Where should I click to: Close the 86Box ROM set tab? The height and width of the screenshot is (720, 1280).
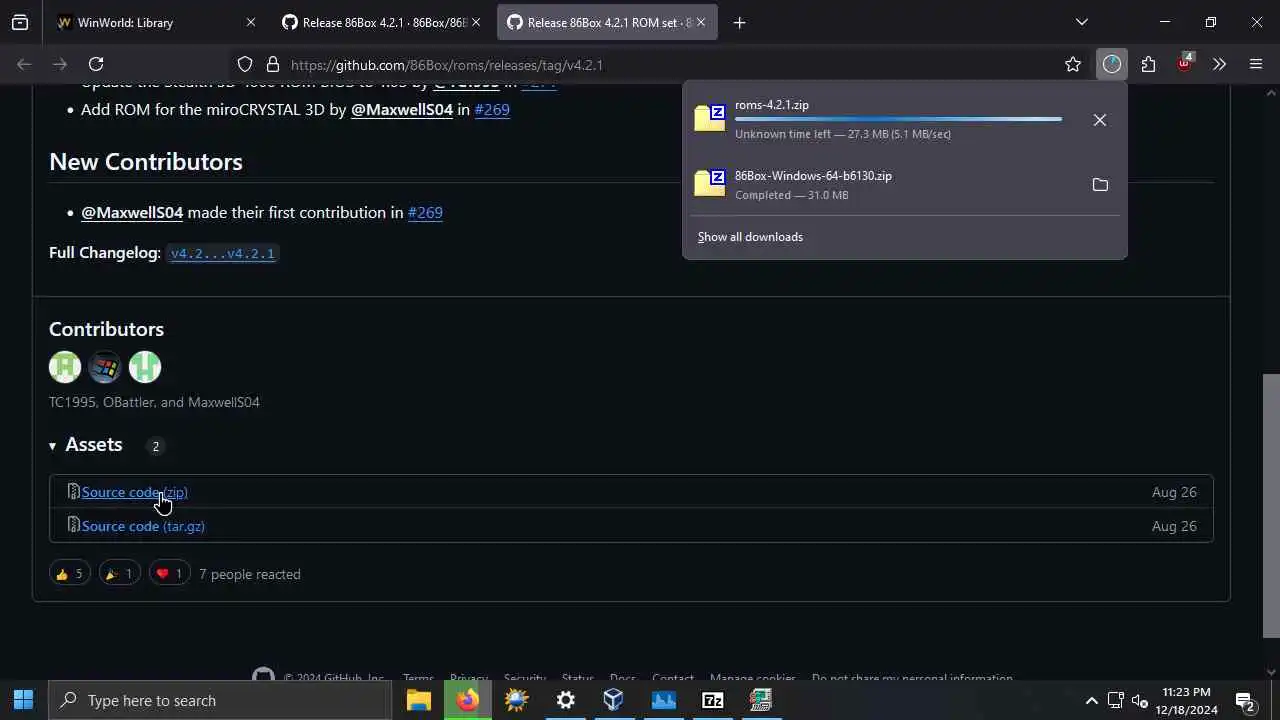click(x=700, y=22)
